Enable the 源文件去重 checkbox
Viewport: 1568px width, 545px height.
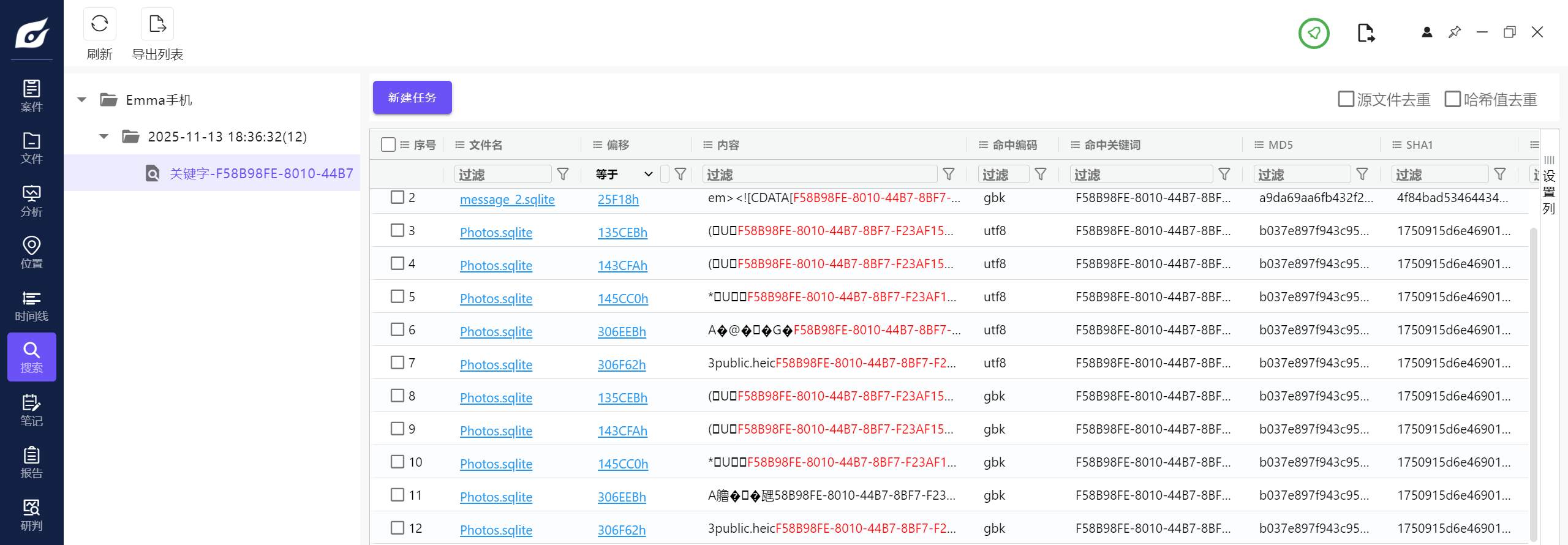pyautogui.click(x=1346, y=99)
